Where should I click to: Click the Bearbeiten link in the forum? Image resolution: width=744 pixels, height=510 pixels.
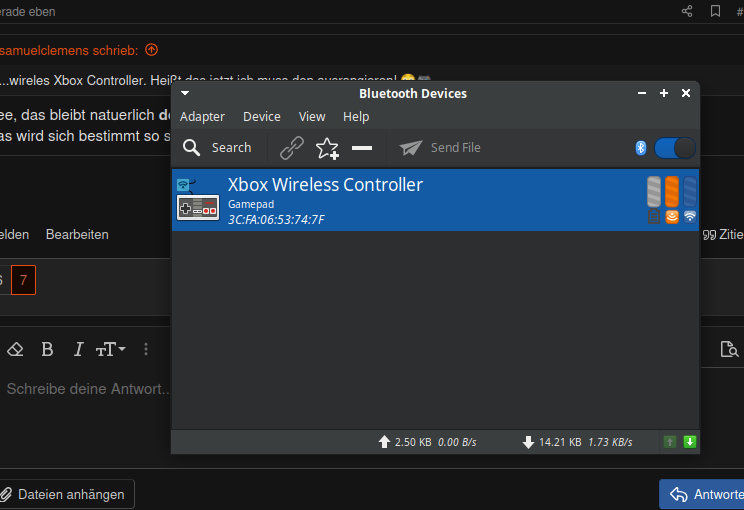[x=77, y=234]
